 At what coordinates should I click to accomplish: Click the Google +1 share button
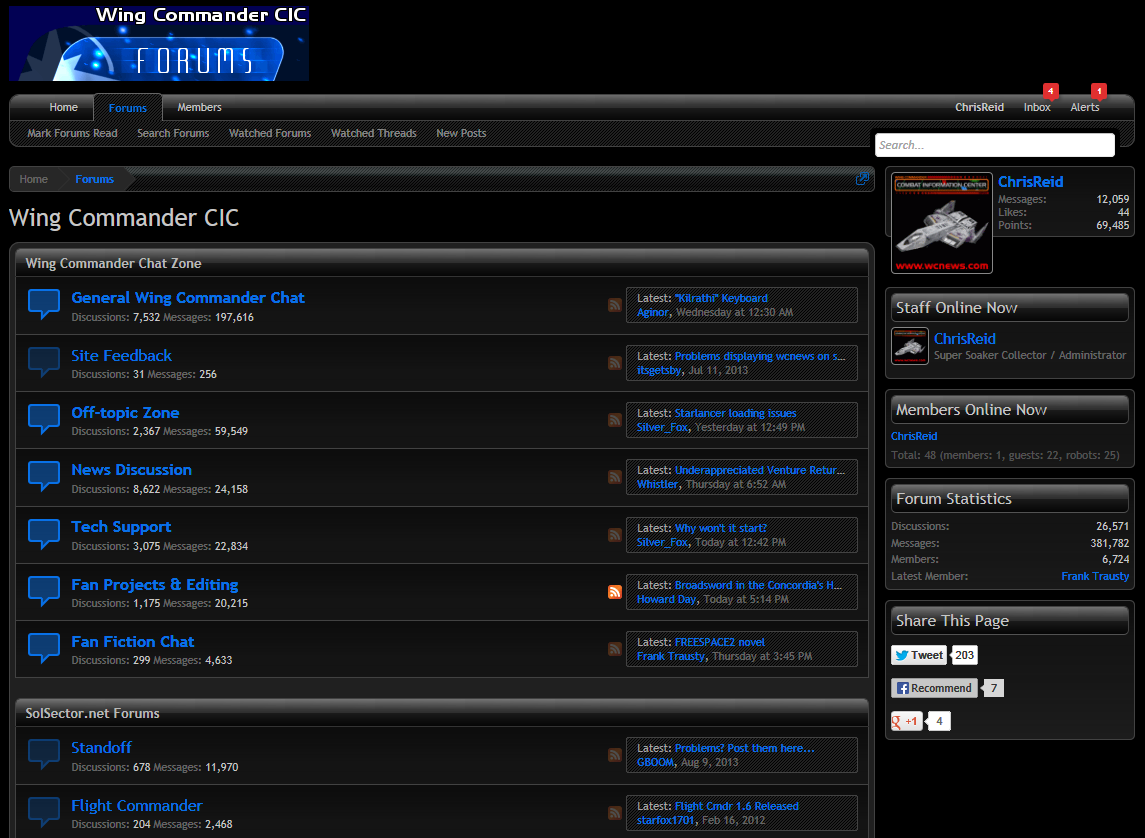907,721
